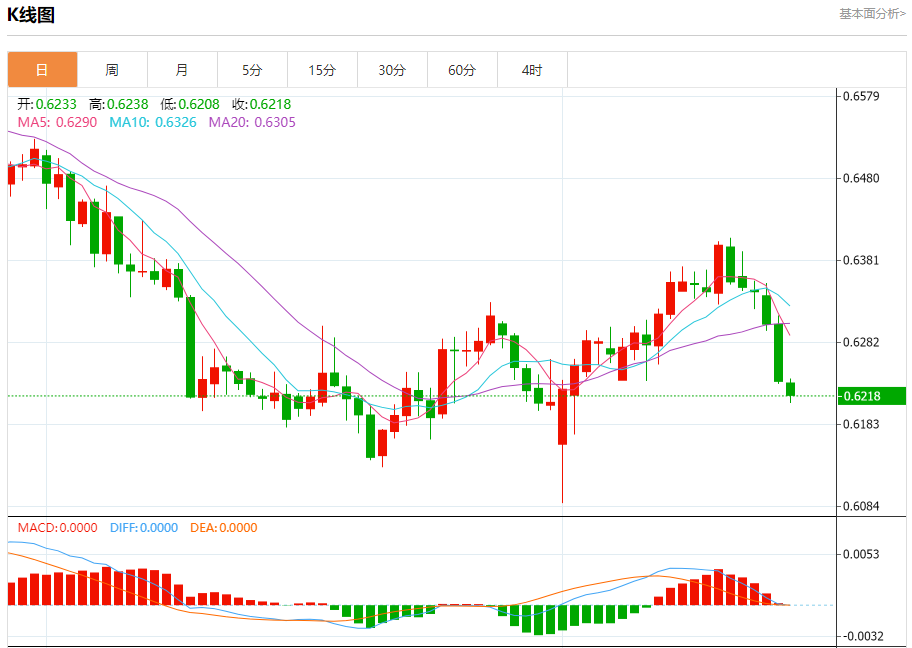This screenshot has width=912, height=648.
Task: Open the 30分 interval tab
Action: point(392,70)
